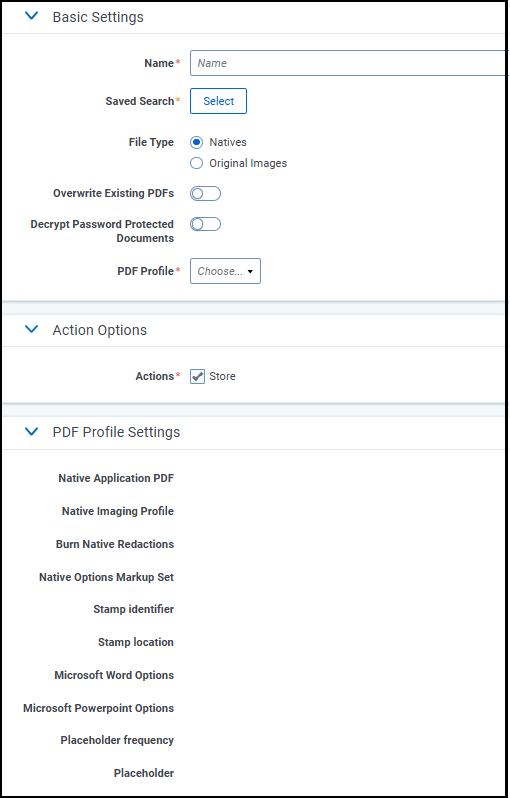Open the PDF Profile Choose dropdown
The width and height of the screenshot is (510, 798).
point(225,271)
